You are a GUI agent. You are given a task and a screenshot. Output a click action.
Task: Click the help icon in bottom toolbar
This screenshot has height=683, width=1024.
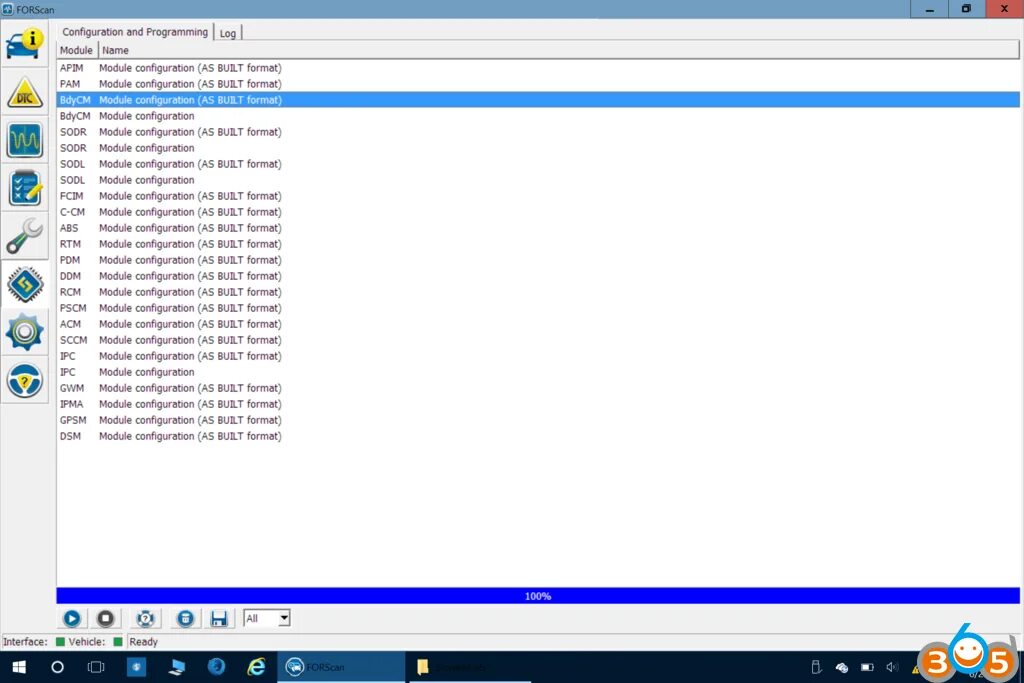146,618
